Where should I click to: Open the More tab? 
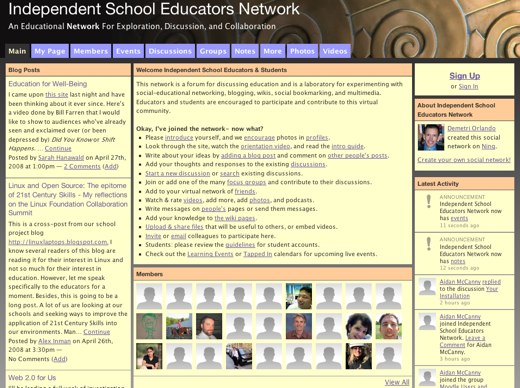(x=273, y=51)
